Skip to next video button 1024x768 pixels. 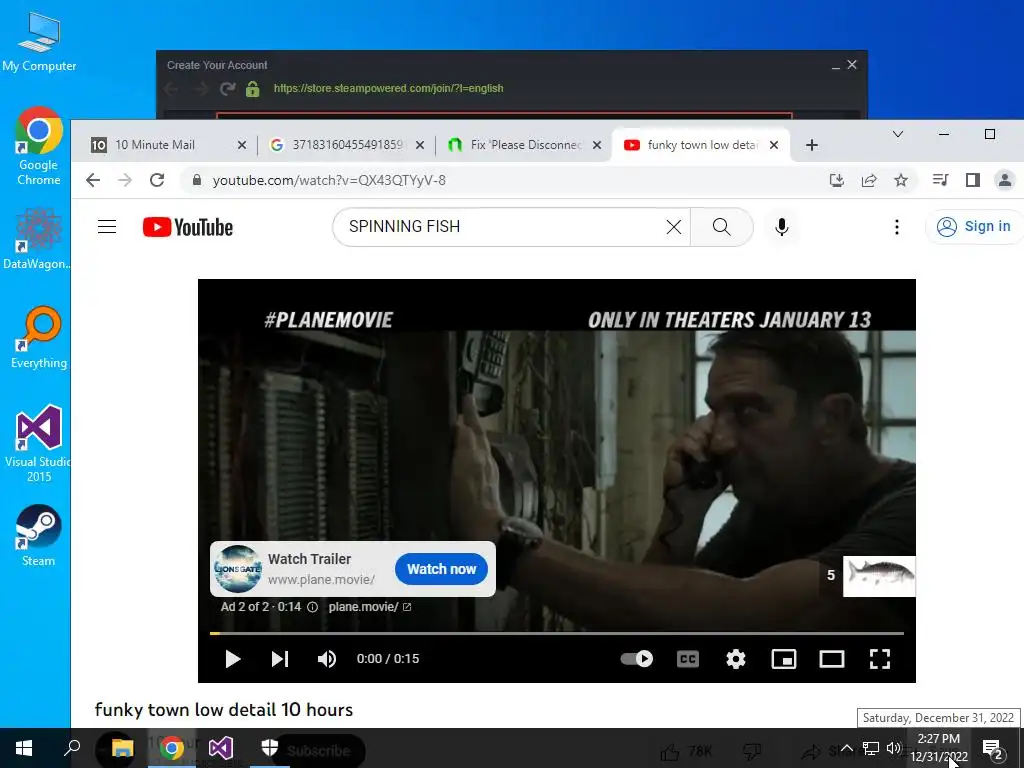click(280, 659)
